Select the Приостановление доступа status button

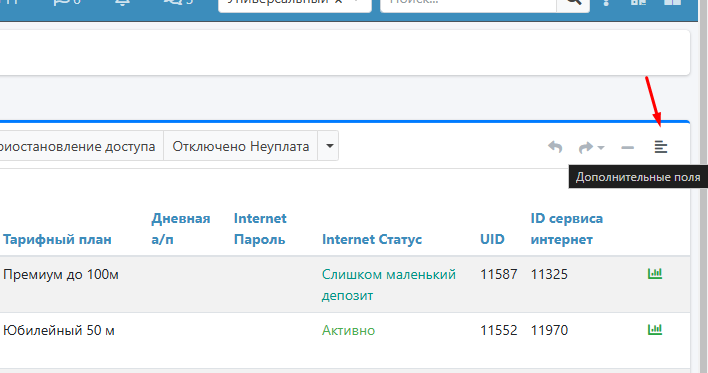coord(78,146)
